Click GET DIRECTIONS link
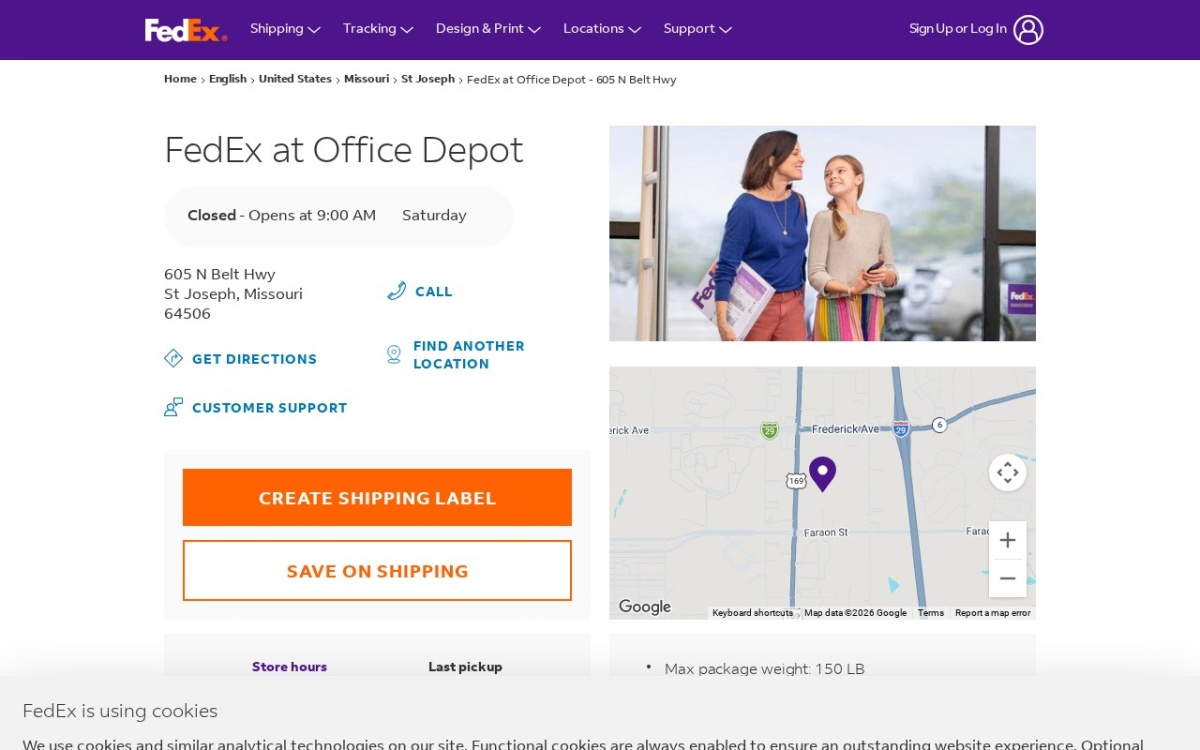This screenshot has height=750, width=1200. click(254, 359)
